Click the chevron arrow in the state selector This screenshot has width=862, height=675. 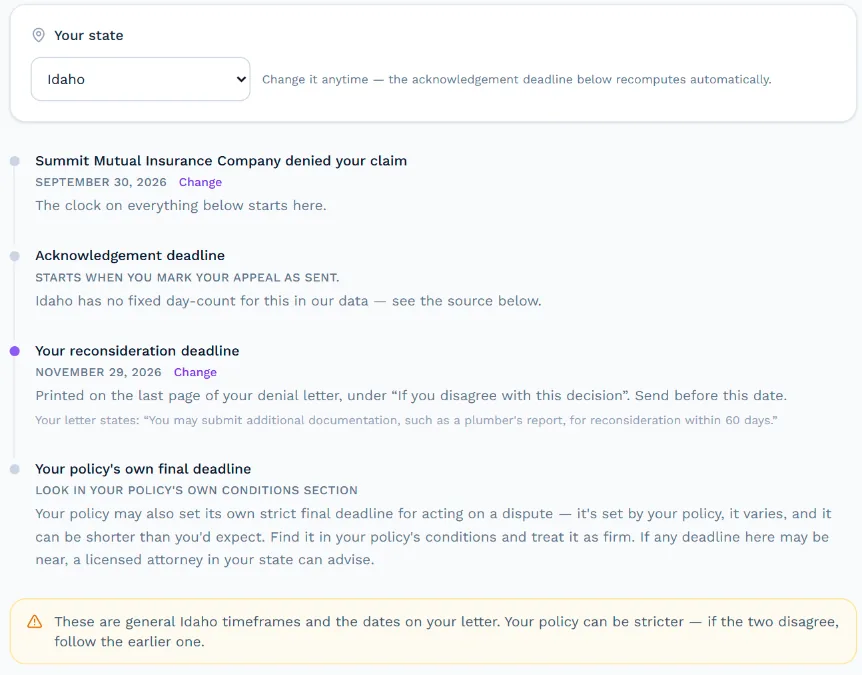pyautogui.click(x=241, y=79)
